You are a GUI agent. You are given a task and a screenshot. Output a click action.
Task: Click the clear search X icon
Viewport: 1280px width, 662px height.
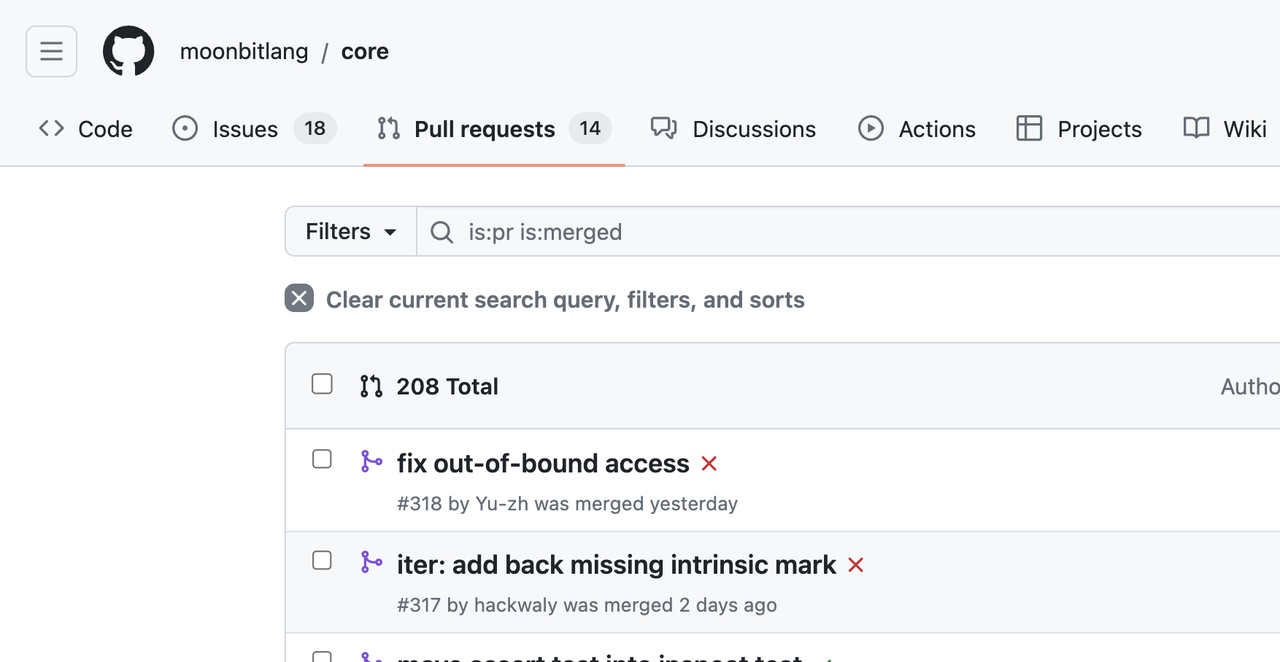[x=299, y=299]
